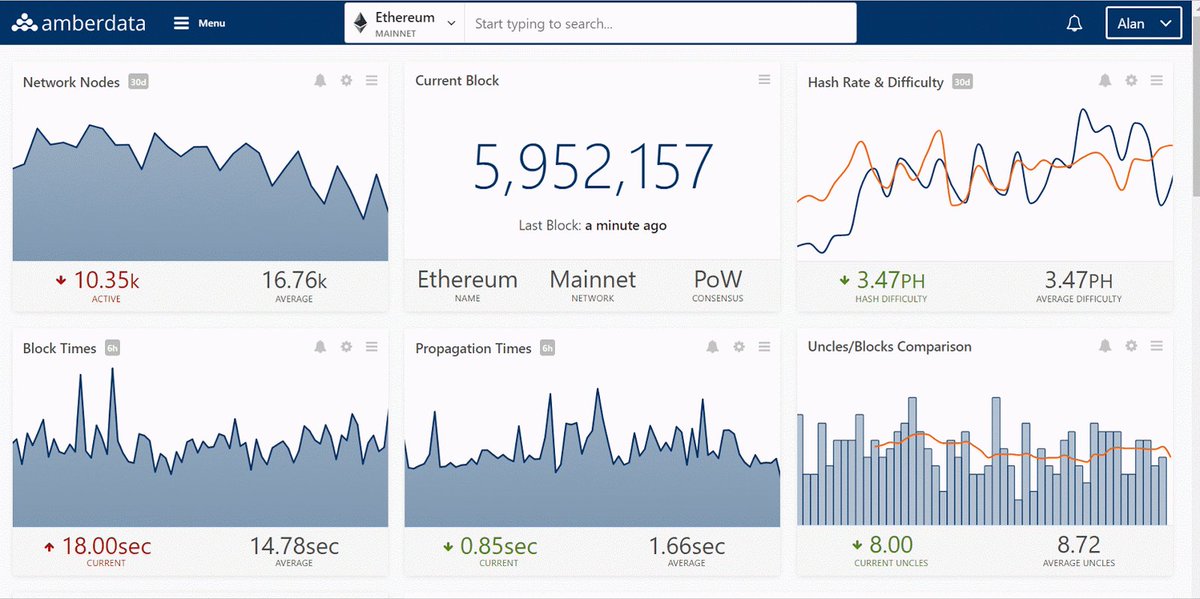Open Uncles/Blocks Comparison panel menu icon
Image resolution: width=1200 pixels, height=599 pixels.
tap(1157, 346)
